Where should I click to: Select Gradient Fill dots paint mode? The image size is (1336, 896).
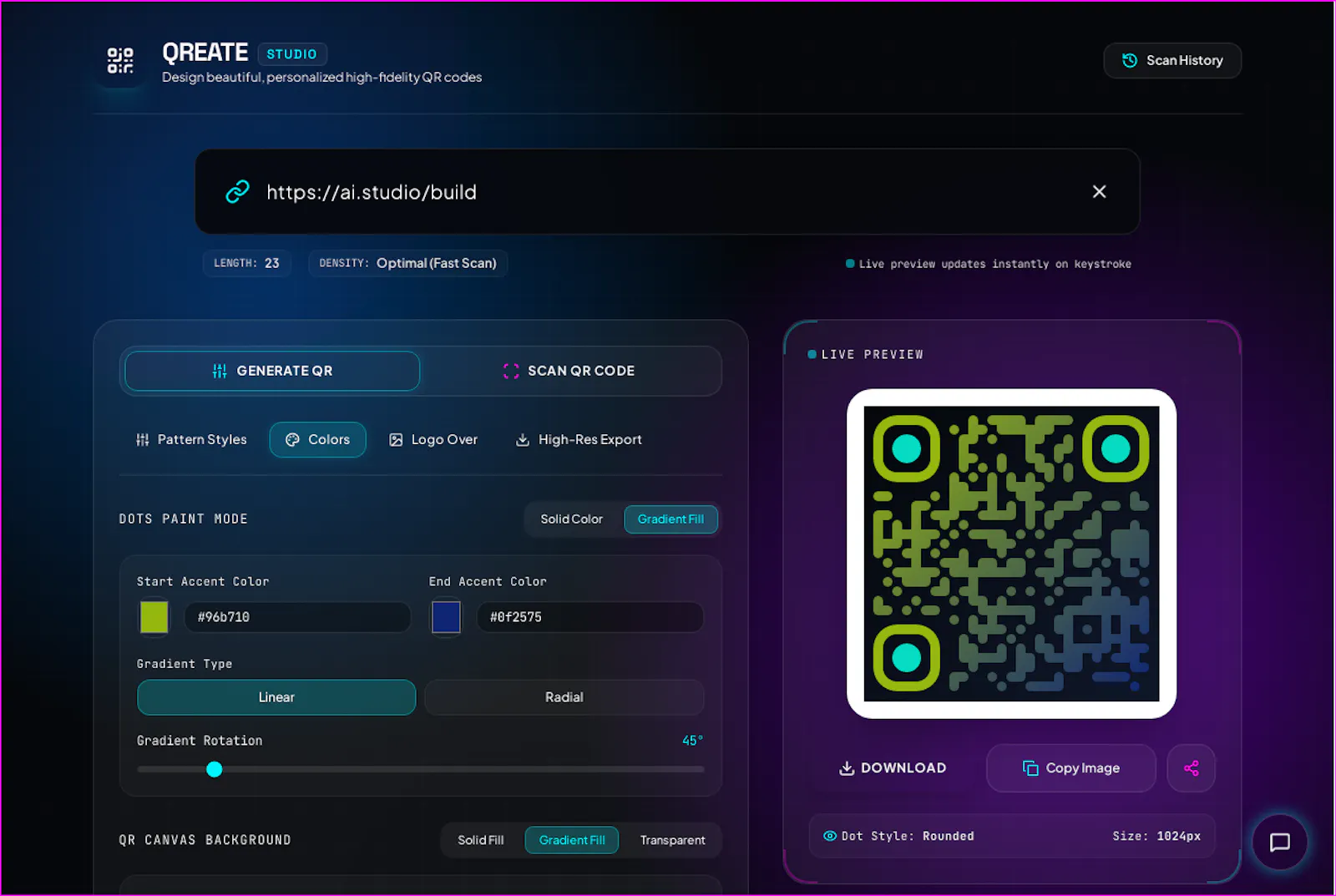671,519
